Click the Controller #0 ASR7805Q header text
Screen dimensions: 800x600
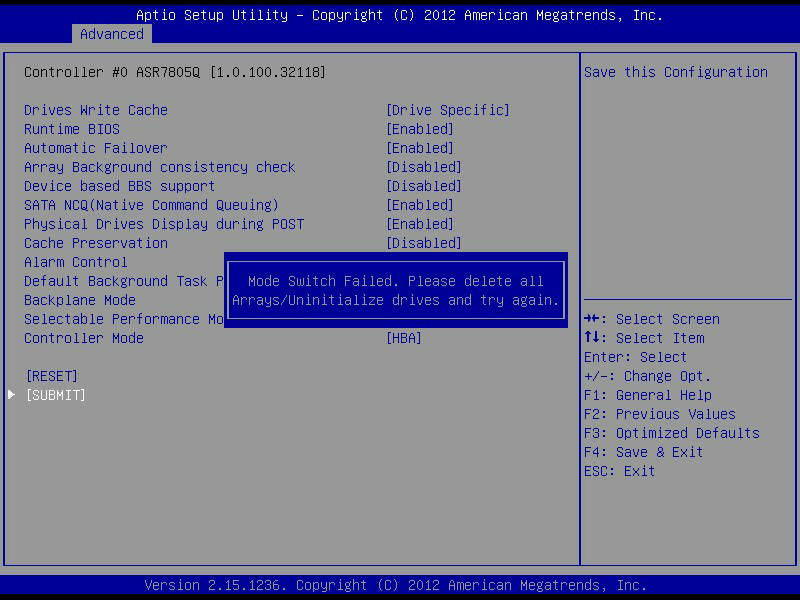(175, 72)
